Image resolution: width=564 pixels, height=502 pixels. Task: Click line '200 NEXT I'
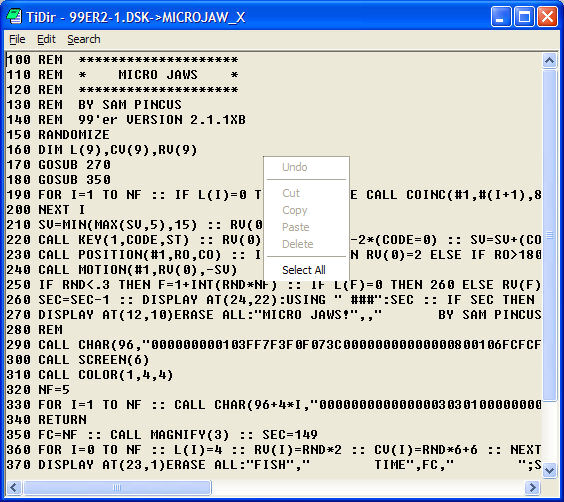[46, 210]
